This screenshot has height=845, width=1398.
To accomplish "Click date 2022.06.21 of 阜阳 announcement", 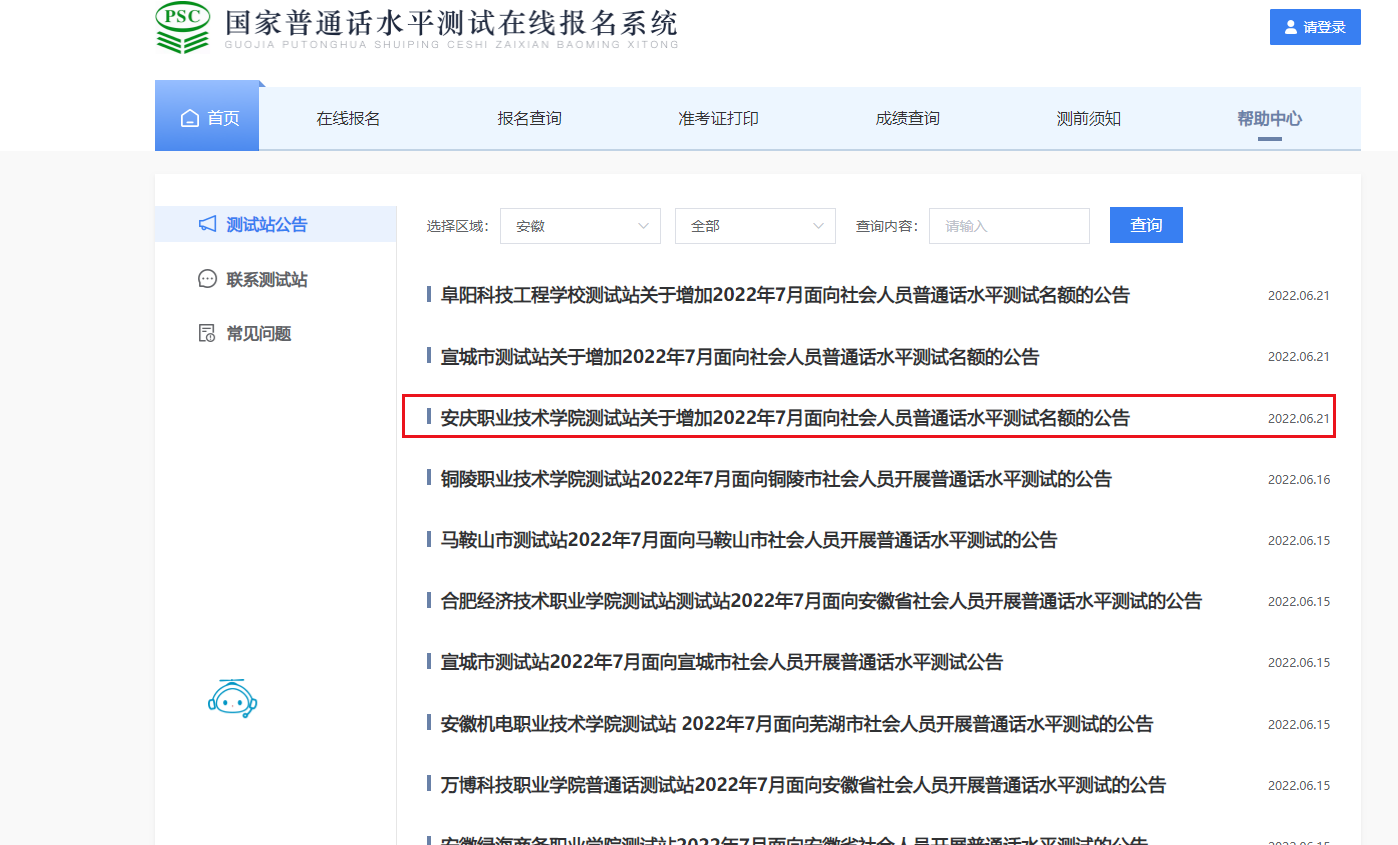I will coord(1299,296).
